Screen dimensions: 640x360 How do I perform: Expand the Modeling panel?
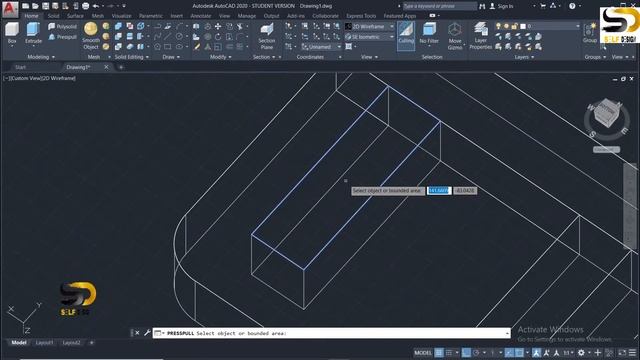[41, 57]
